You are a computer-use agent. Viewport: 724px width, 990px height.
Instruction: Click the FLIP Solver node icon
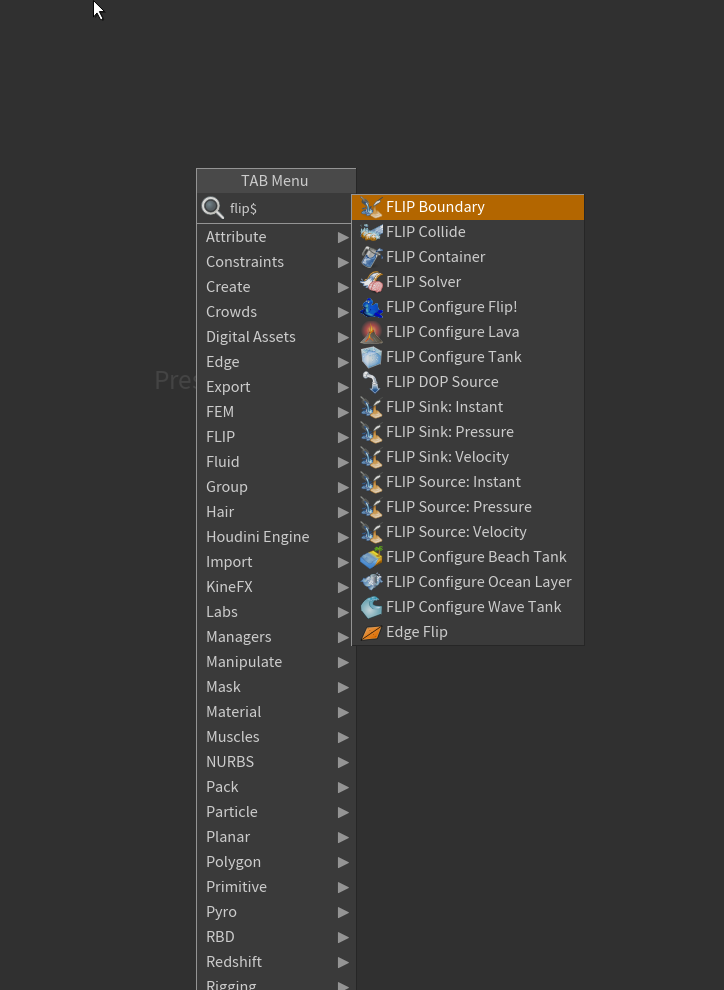(371, 282)
